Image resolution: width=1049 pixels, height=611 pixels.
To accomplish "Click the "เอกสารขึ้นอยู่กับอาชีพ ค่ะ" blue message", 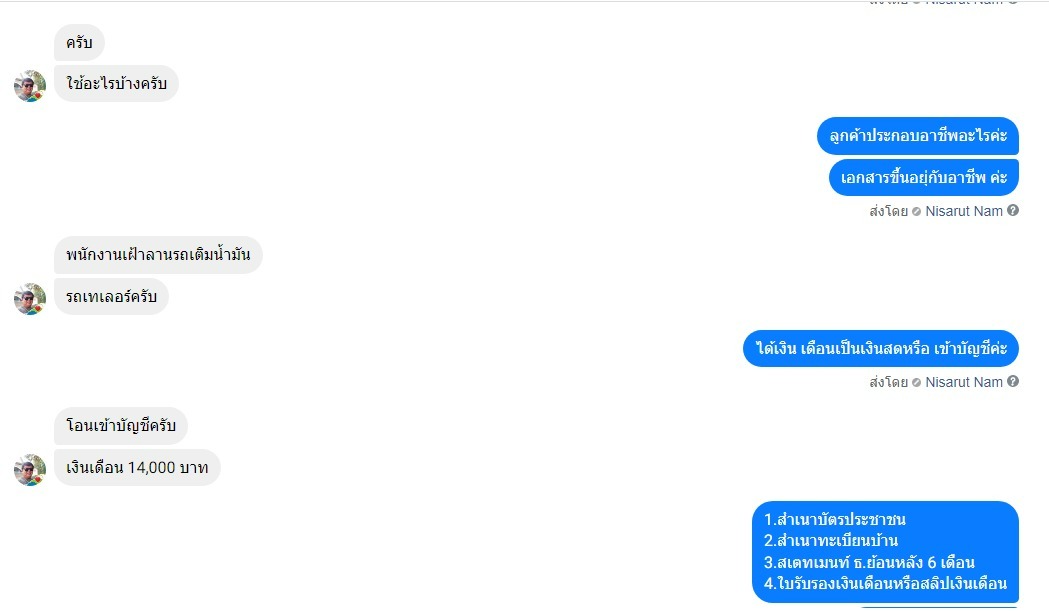I will coord(924,177).
